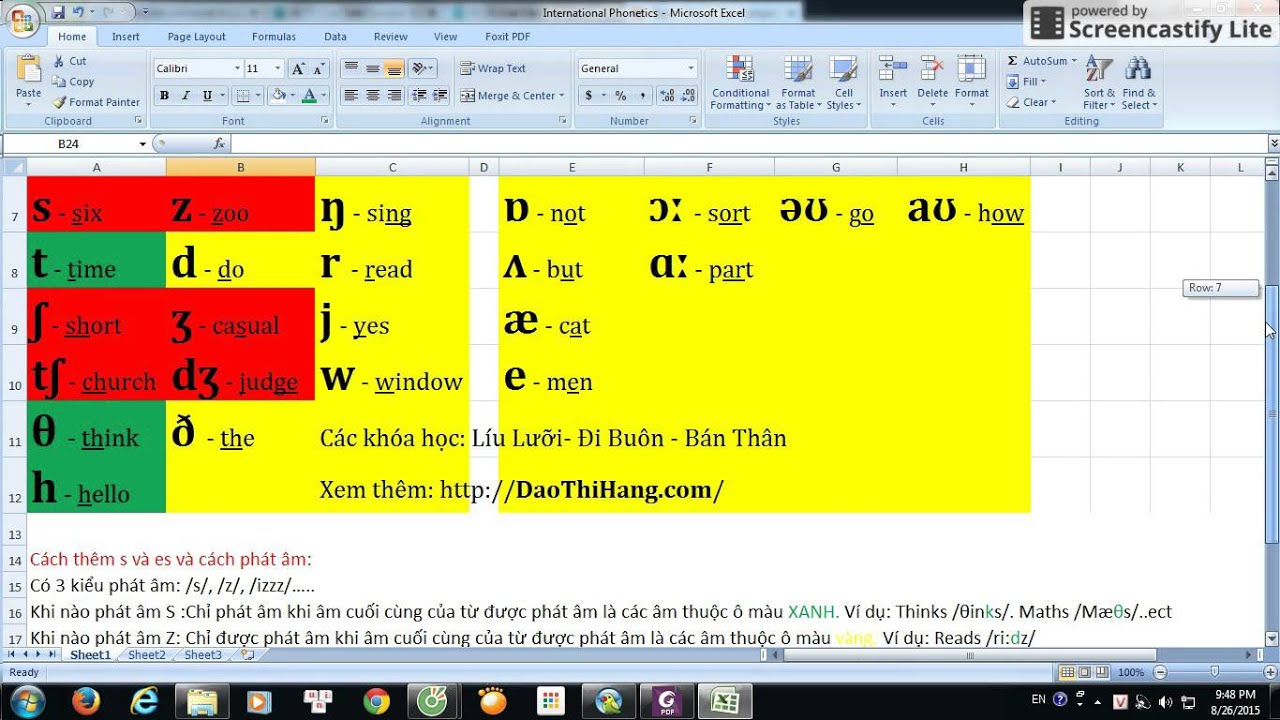The height and width of the screenshot is (720, 1280).
Task: Save the workbook from Quick Access toolbar
Action: coord(58,12)
